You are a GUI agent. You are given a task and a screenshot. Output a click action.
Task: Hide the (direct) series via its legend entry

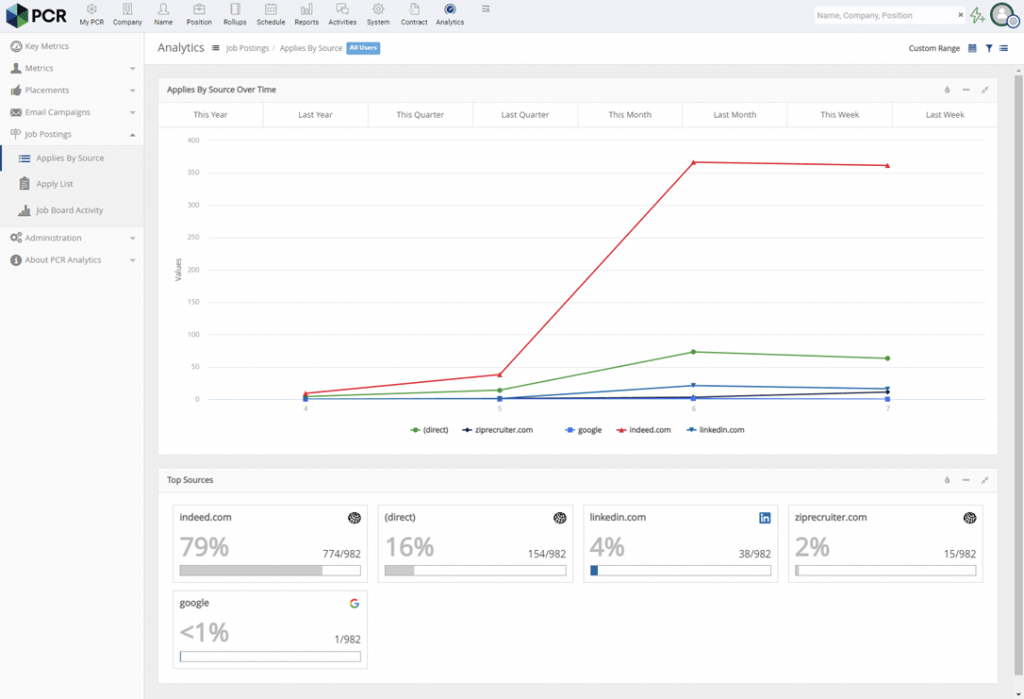(x=428, y=429)
